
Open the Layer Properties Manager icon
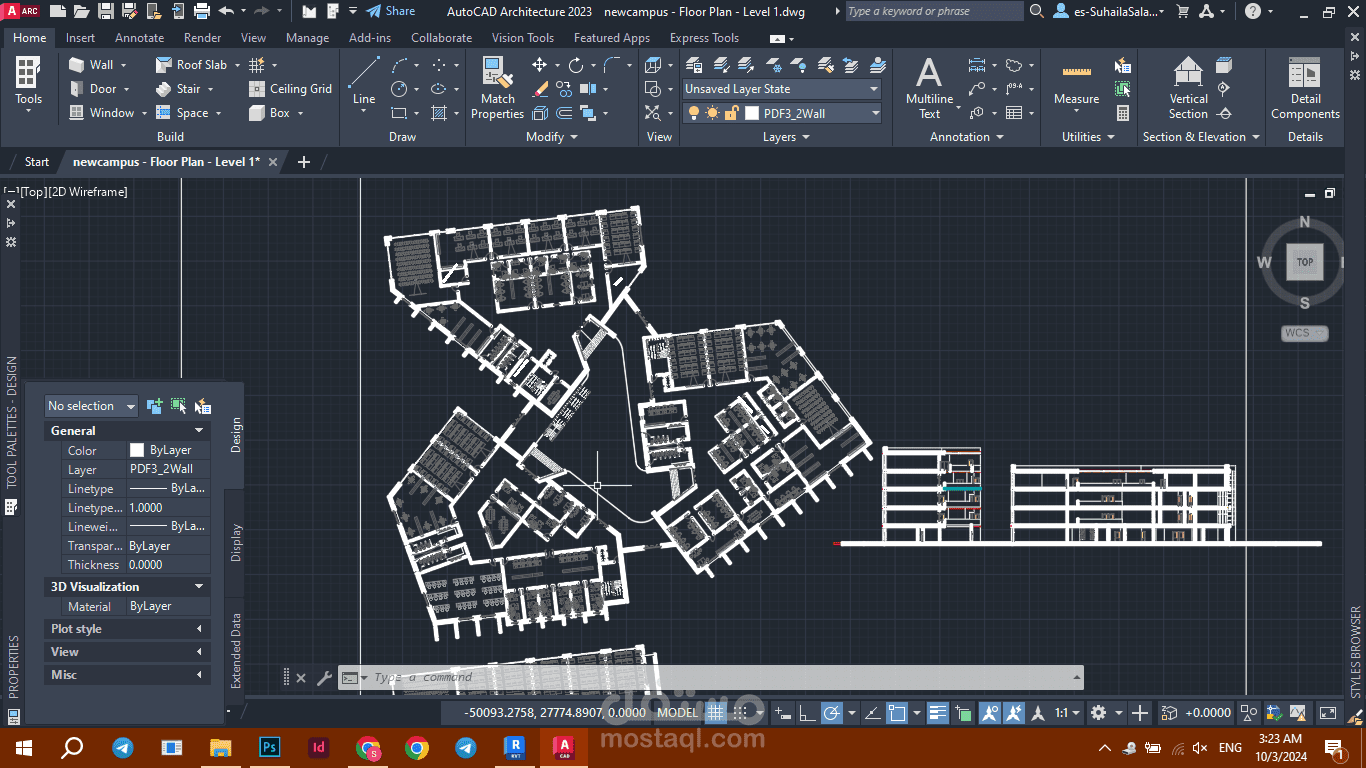pos(695,65)
